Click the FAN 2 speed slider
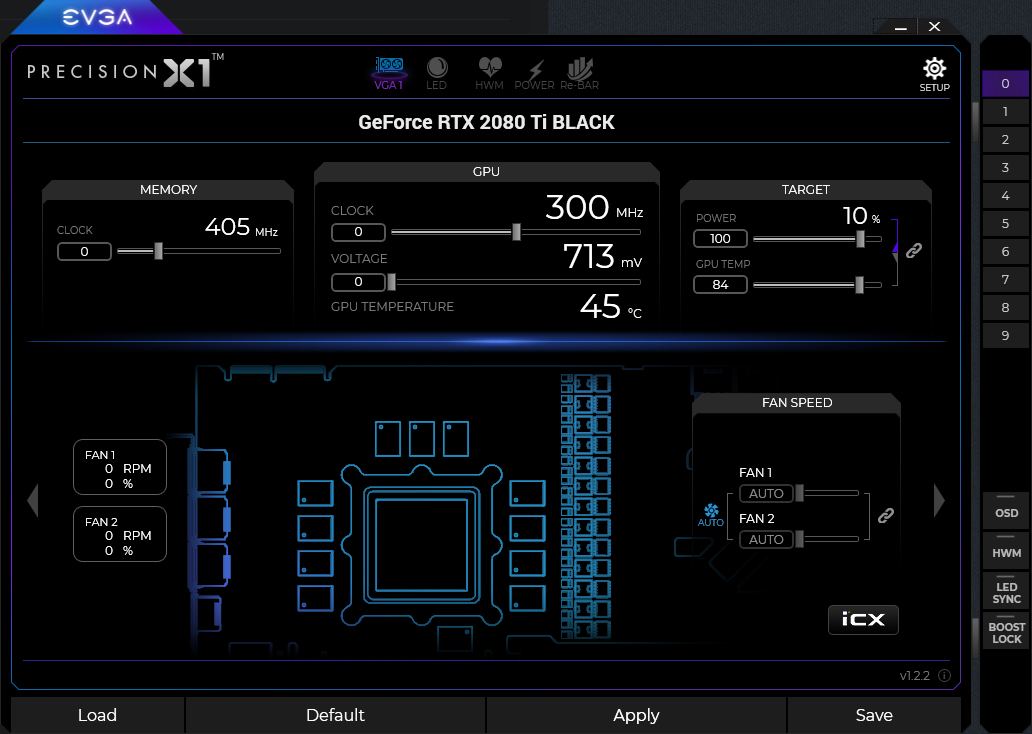The width and height of the screenshot is (1032, 734). click(827, 539)
